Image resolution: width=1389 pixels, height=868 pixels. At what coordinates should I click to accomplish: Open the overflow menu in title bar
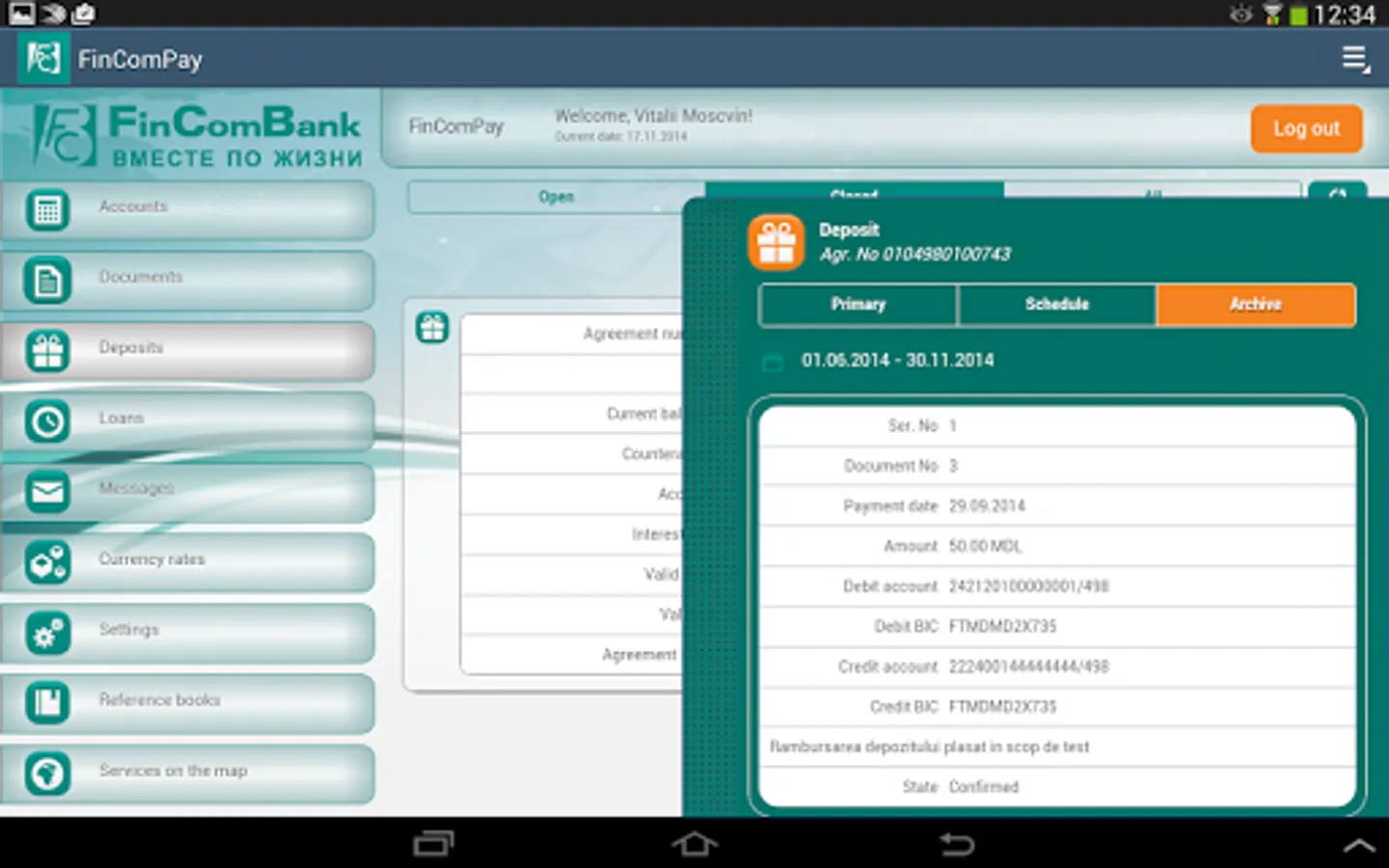click(x=1356, y=59)
